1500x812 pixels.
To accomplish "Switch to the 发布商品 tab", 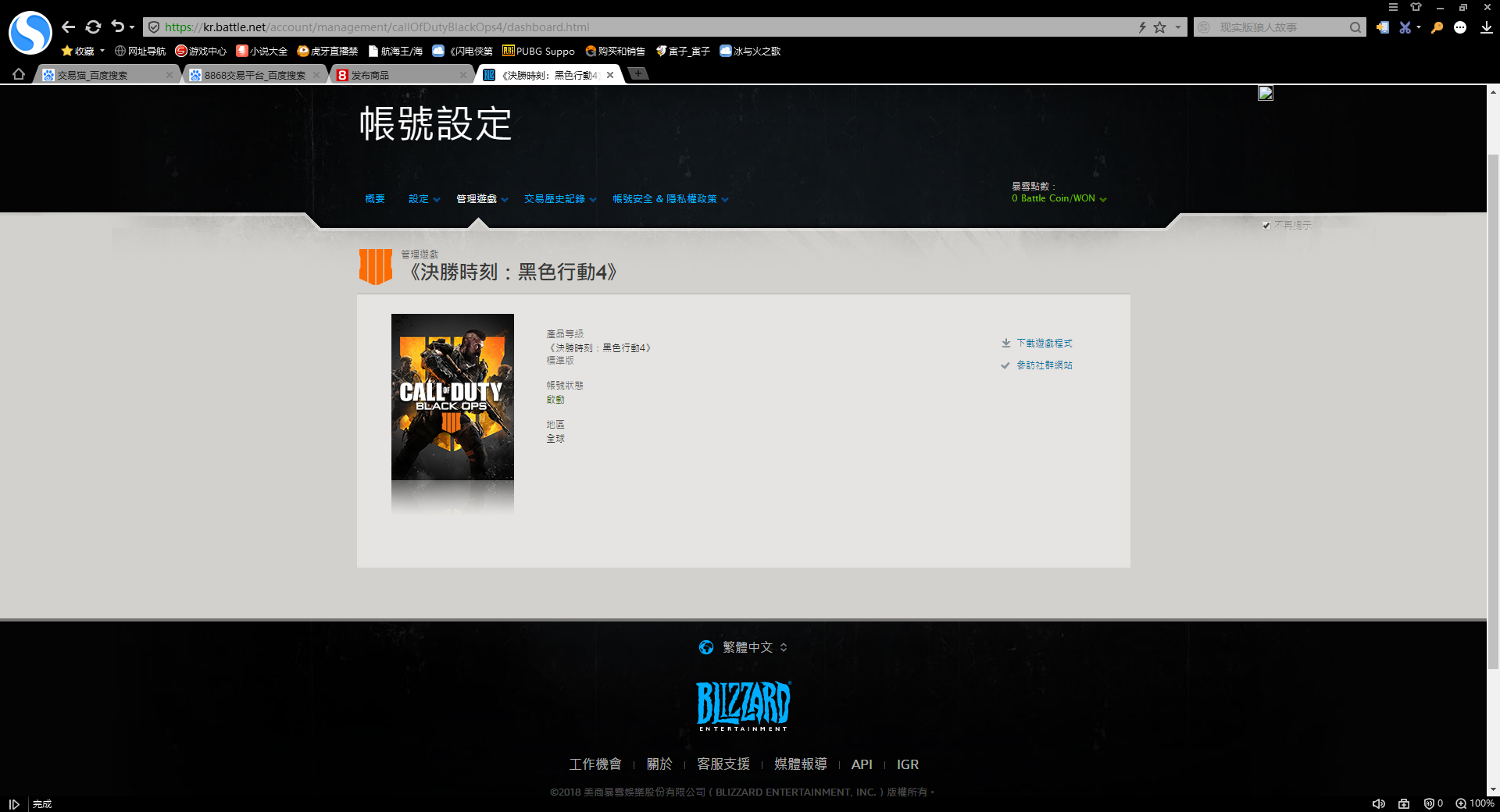I will point(402,75).
